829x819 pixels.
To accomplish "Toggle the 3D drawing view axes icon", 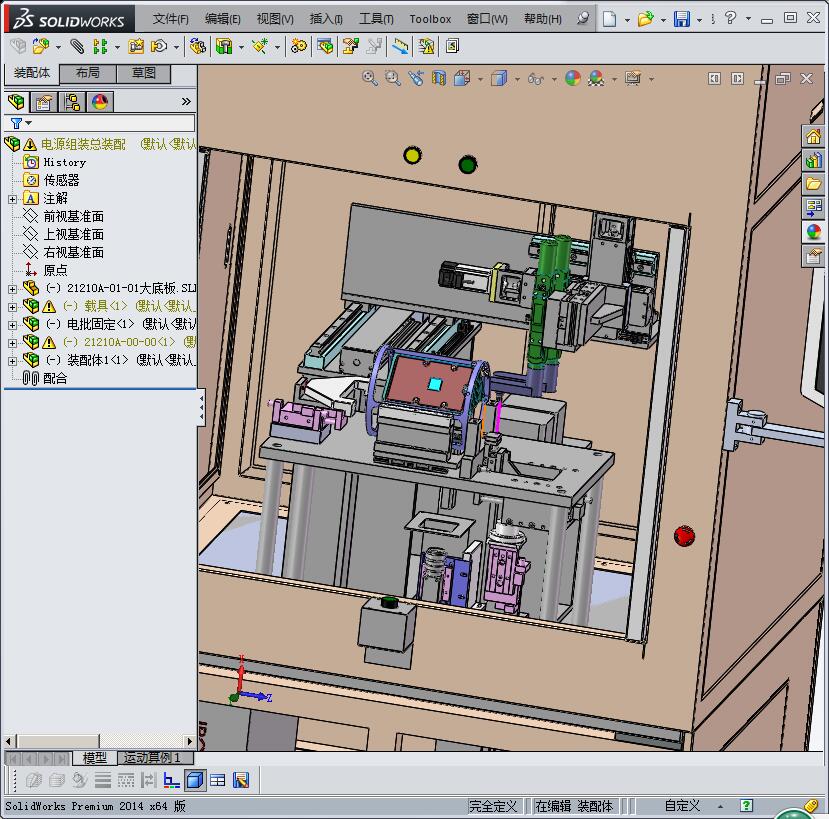I will [171, 780].
